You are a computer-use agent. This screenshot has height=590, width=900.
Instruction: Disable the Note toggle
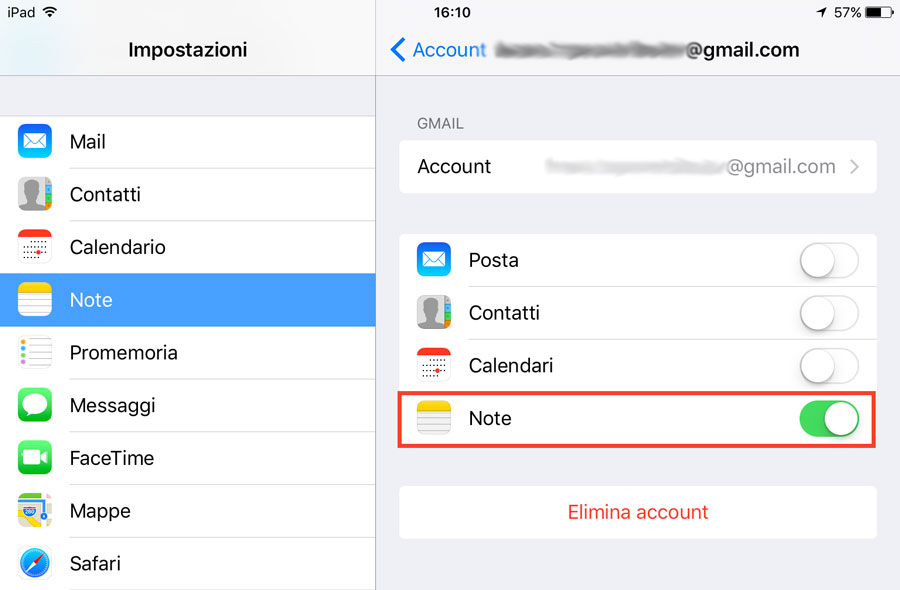click(x=828, y=418)
